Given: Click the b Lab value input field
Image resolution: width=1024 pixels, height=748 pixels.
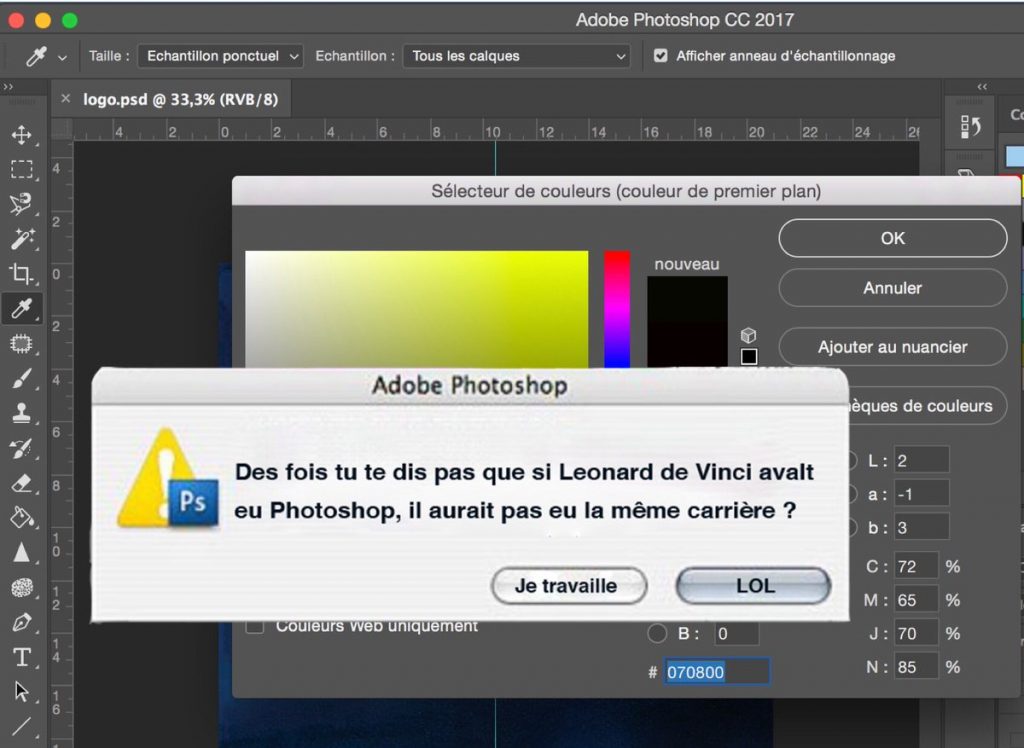Looking at the screenshot, I should coord(921,527).
